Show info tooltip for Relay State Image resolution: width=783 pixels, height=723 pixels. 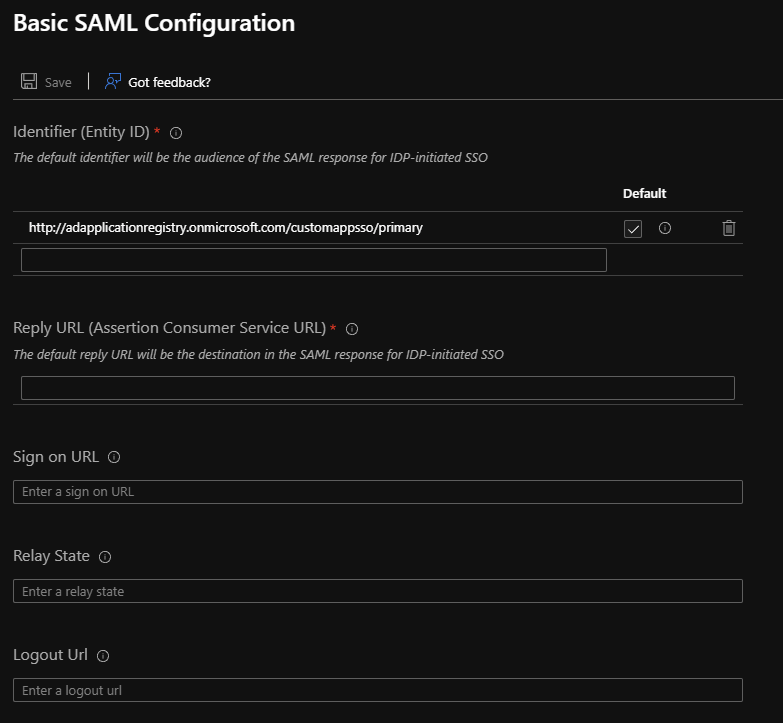(x=105, y=557)
